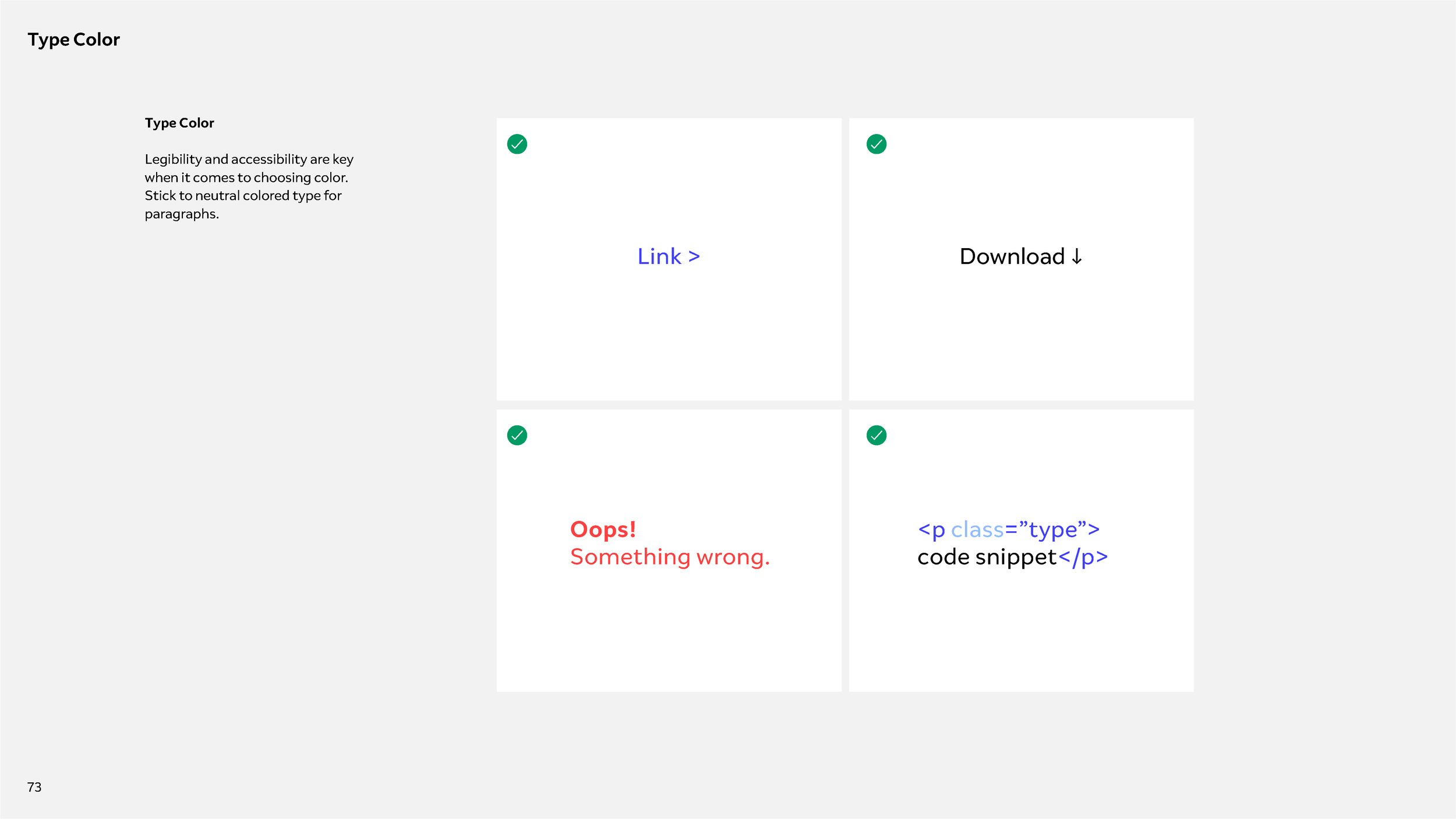The height and width of the screenshot is (819, 1456).
Task: Select the approval badge in the bottom-right card
Action: [x=876, y=435]
